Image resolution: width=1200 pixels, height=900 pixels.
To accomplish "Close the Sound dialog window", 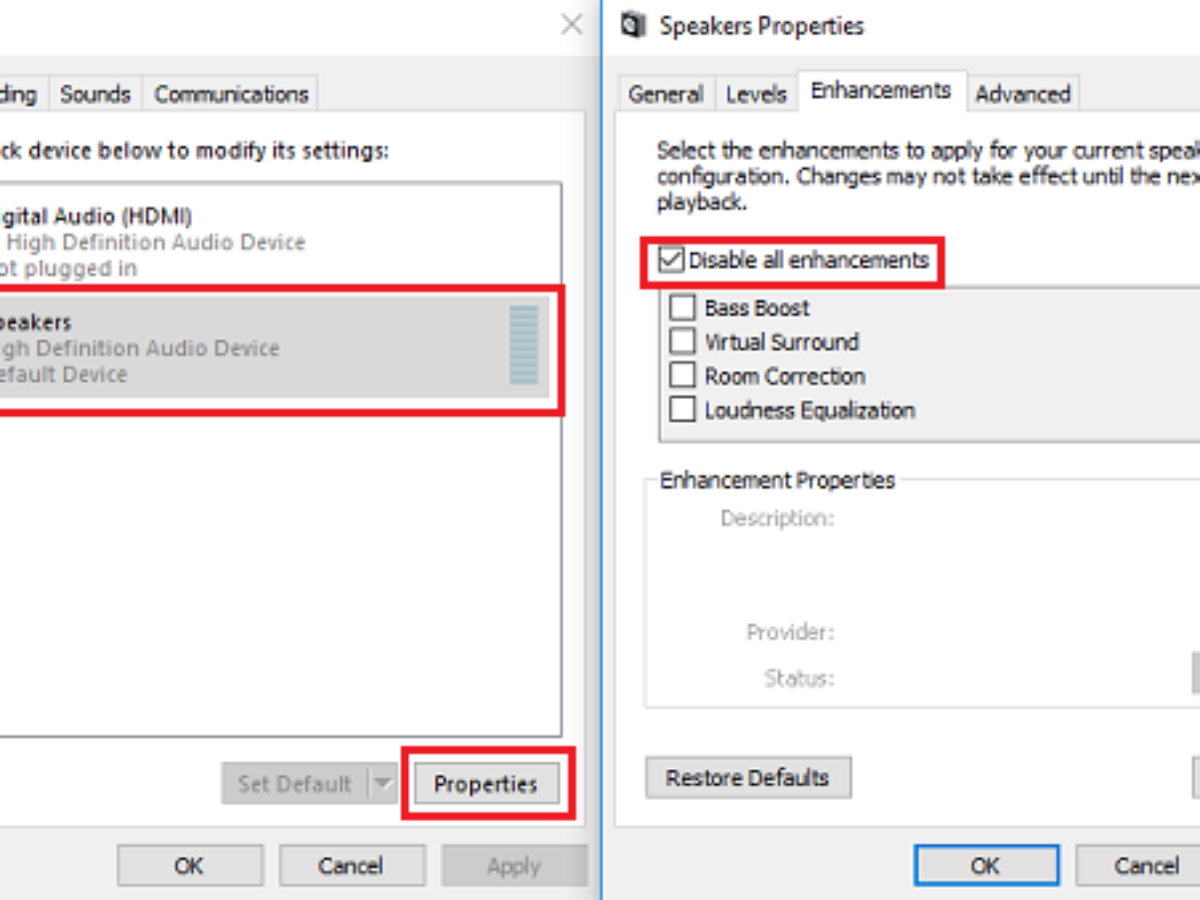I will (x=572, y=25).
